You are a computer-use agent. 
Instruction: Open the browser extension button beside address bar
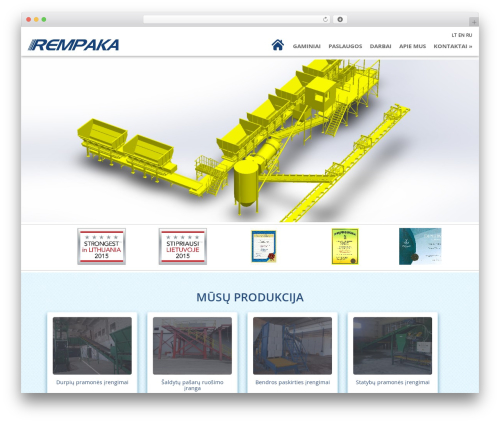[340, 20]
